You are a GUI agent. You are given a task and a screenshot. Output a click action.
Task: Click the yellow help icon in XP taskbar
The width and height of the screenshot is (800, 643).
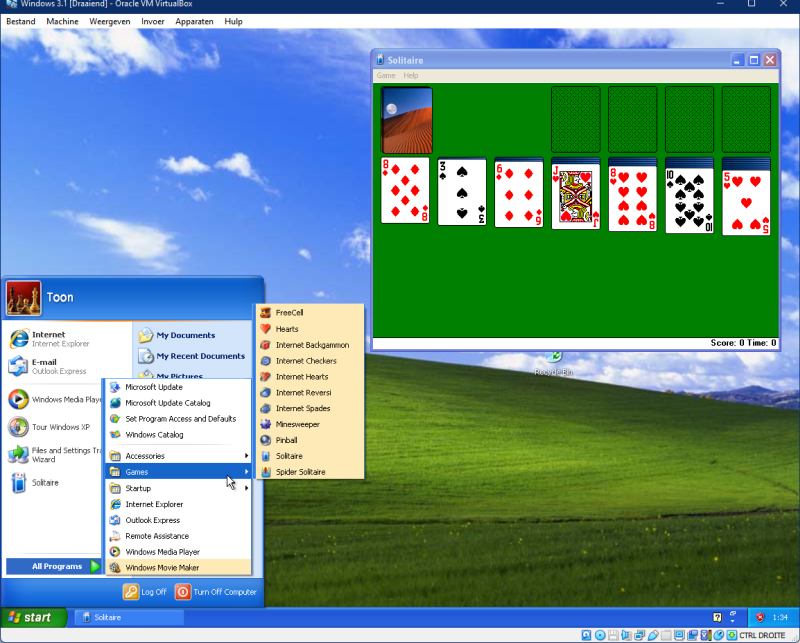tap(717, 617)
